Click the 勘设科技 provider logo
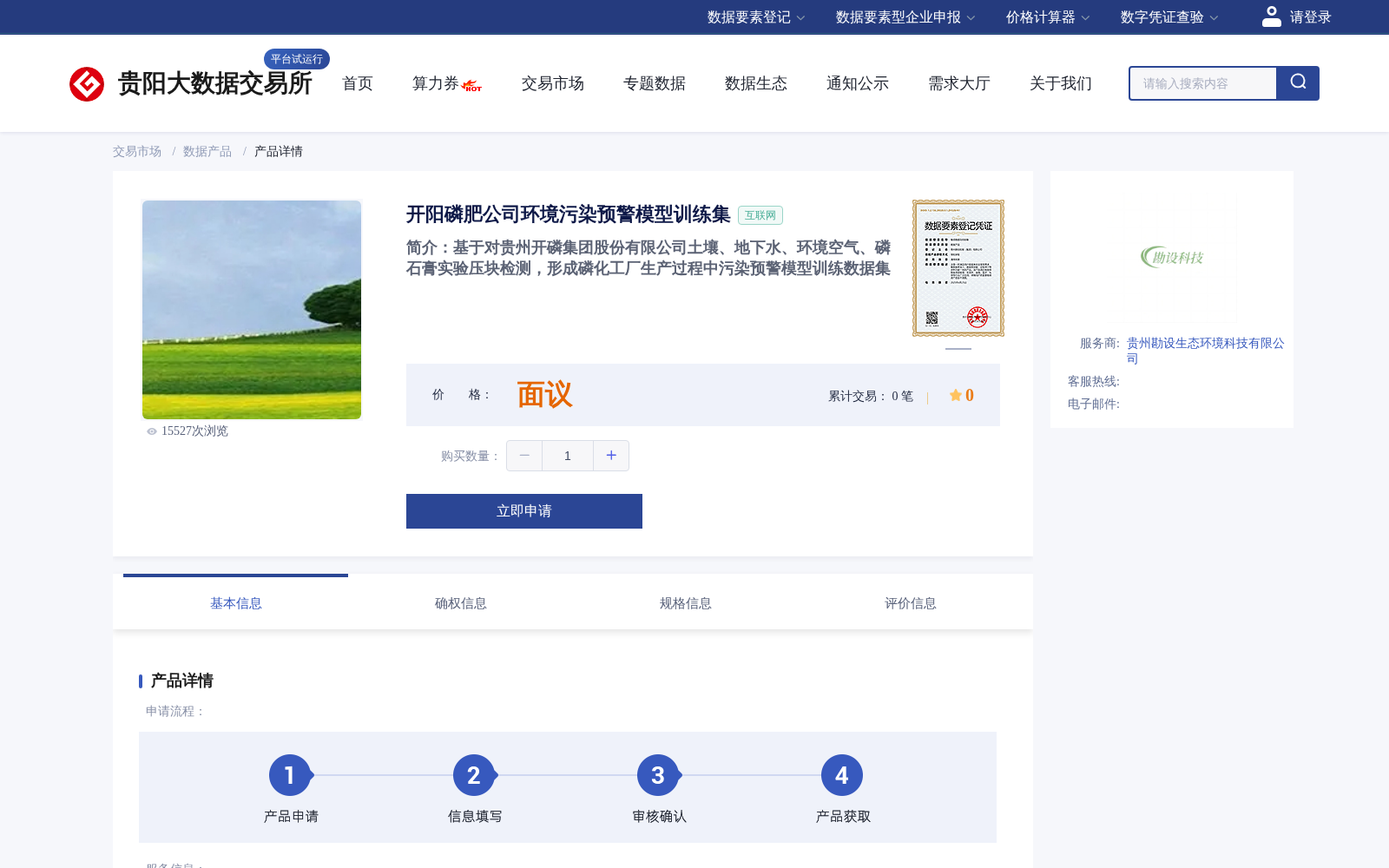 (1172, 257)
